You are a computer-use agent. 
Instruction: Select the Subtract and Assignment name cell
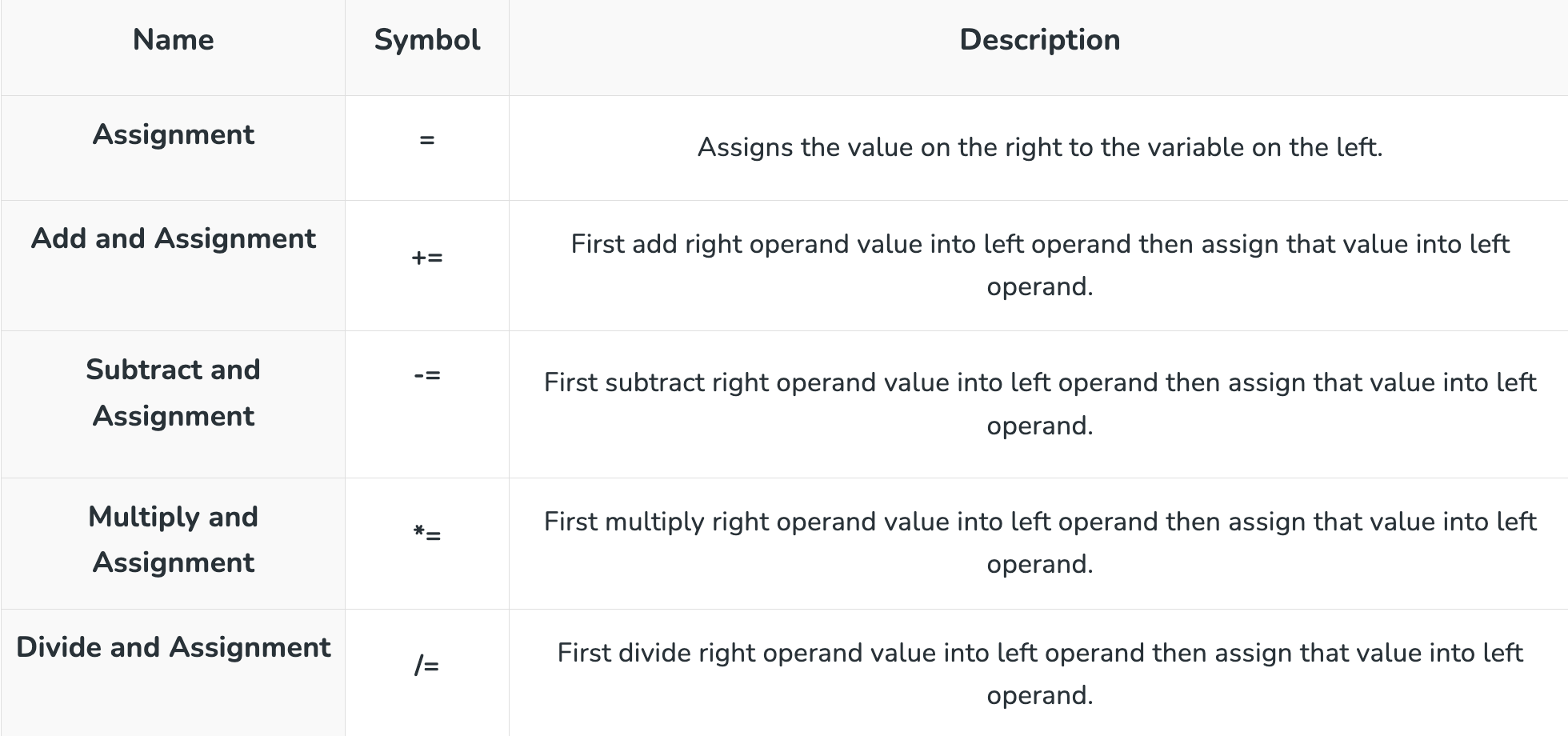[x=173, y=393]
